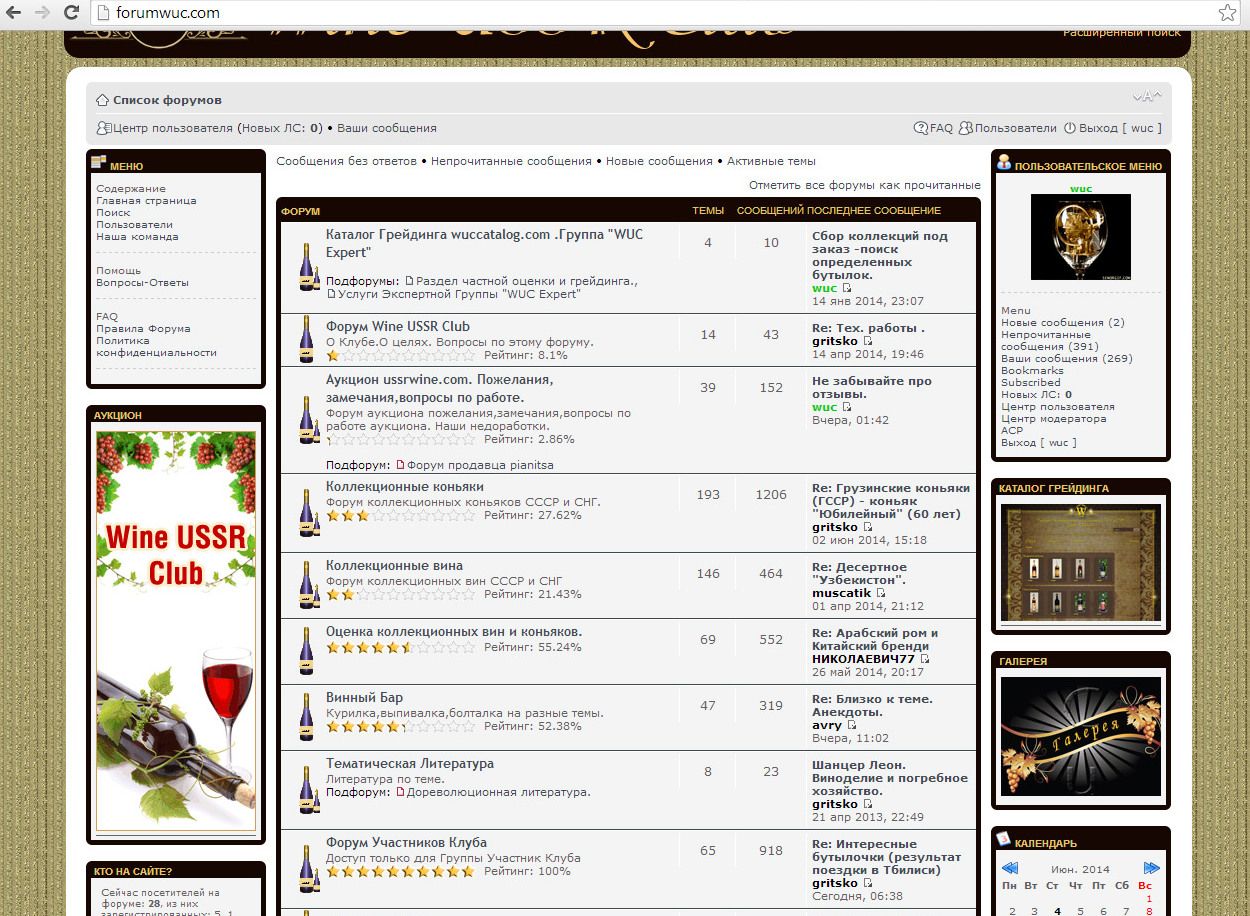The width and height of the screenshot is (1250, 916).
Task: Click the view-latest-post icon next to muscatik
Action: (881, 593)
